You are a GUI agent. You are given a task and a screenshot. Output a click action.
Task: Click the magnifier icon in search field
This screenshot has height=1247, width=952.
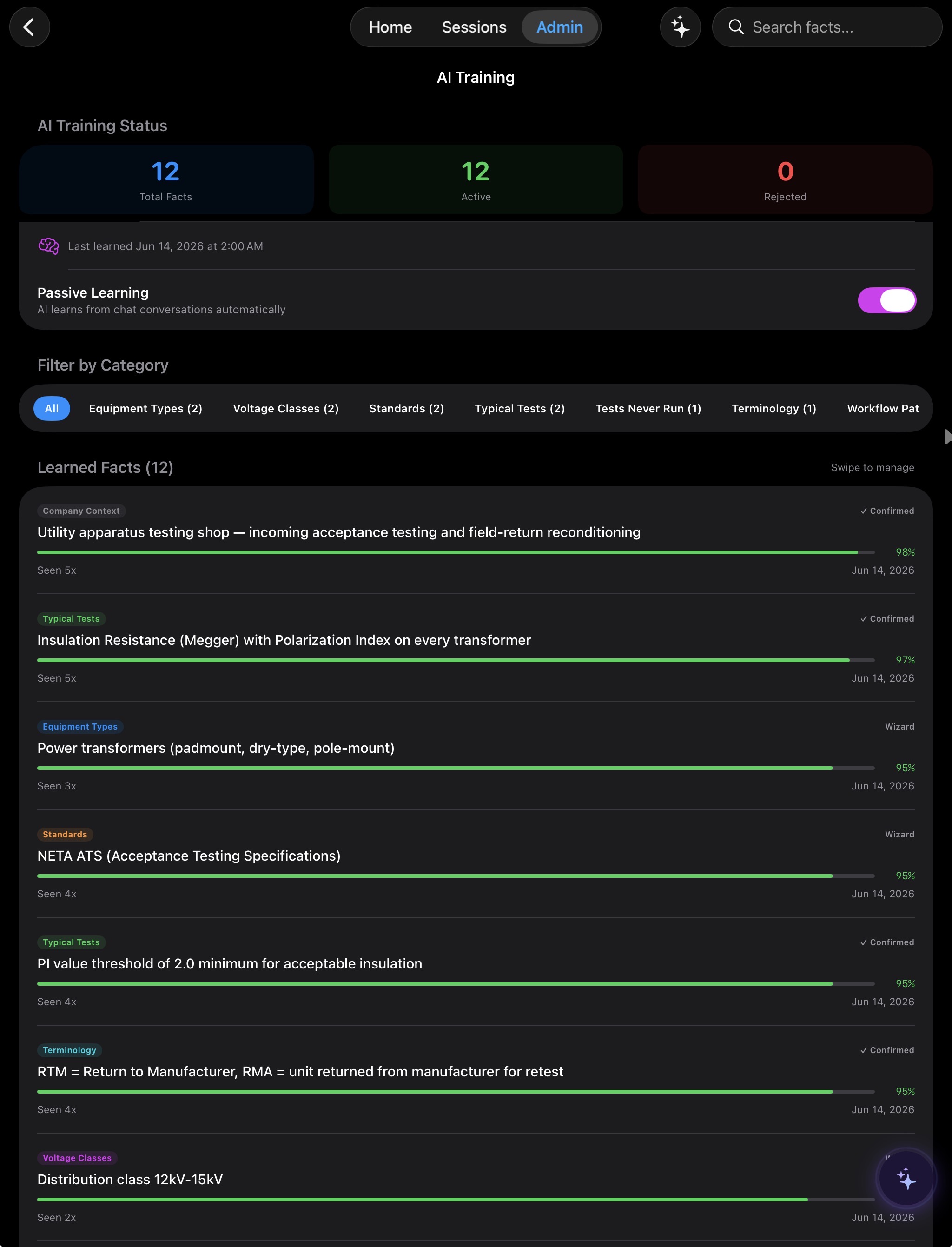pos(735,27)
